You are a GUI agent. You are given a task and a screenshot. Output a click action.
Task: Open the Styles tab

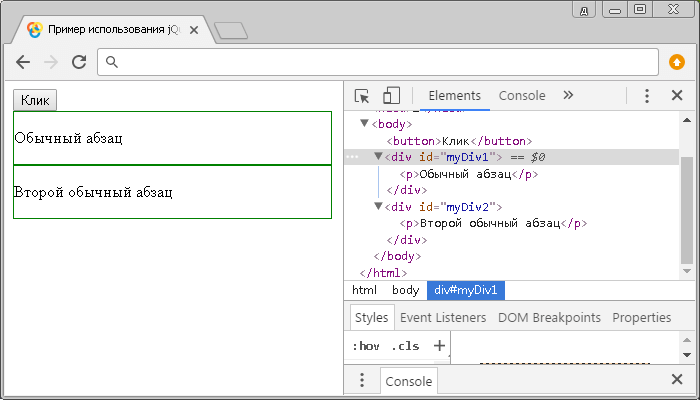pos(371,317)
